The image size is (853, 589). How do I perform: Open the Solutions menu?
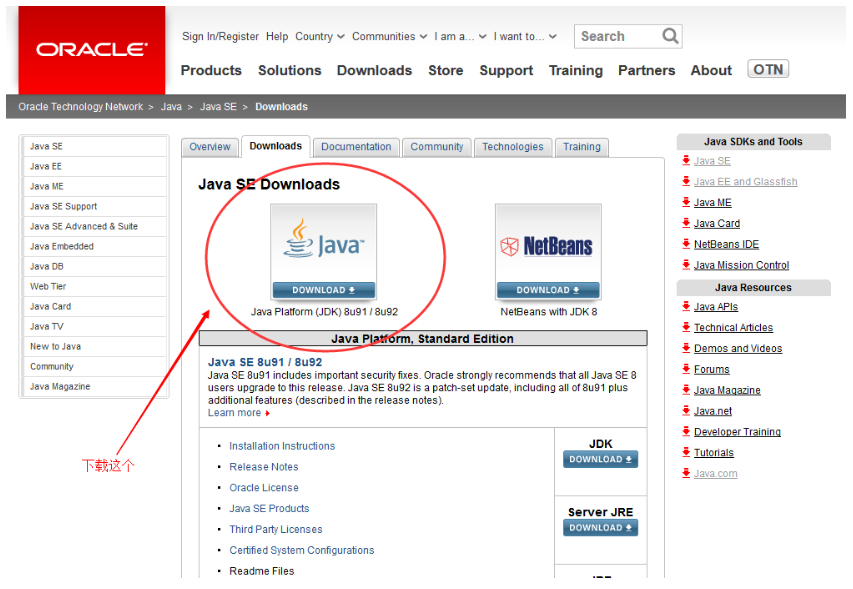pos(289,70)
